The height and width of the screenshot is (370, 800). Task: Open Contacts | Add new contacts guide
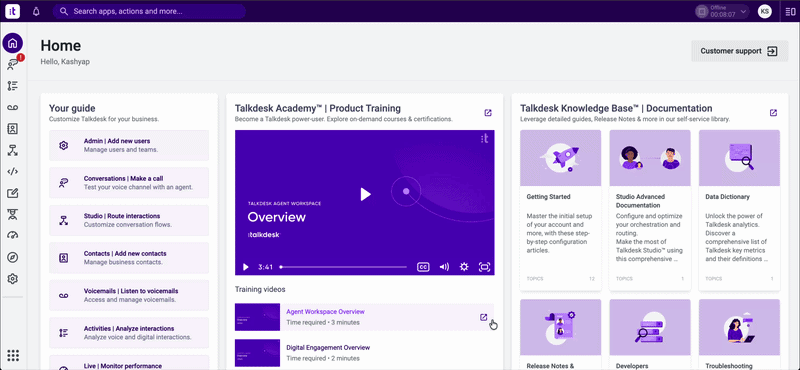click(129, 258)
